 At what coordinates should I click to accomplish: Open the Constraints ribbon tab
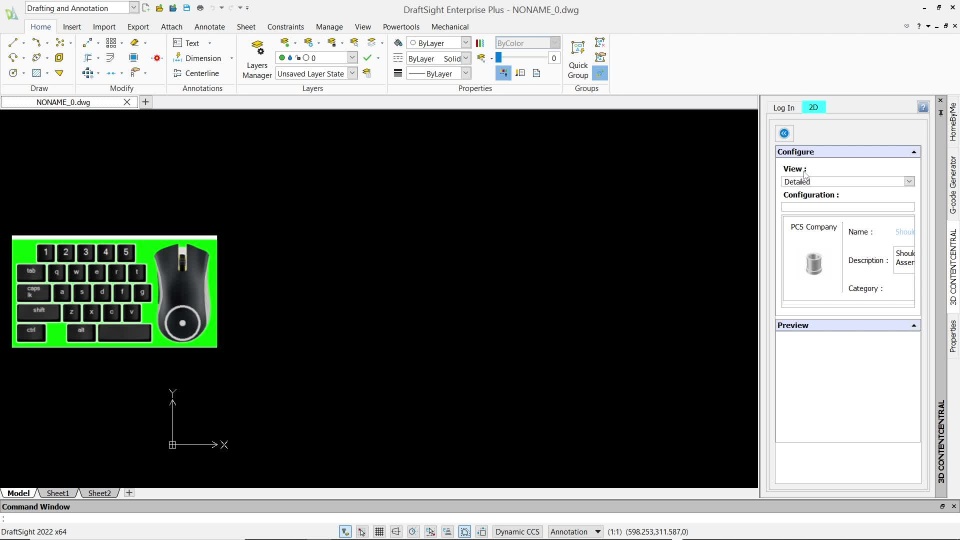point(285,27)
